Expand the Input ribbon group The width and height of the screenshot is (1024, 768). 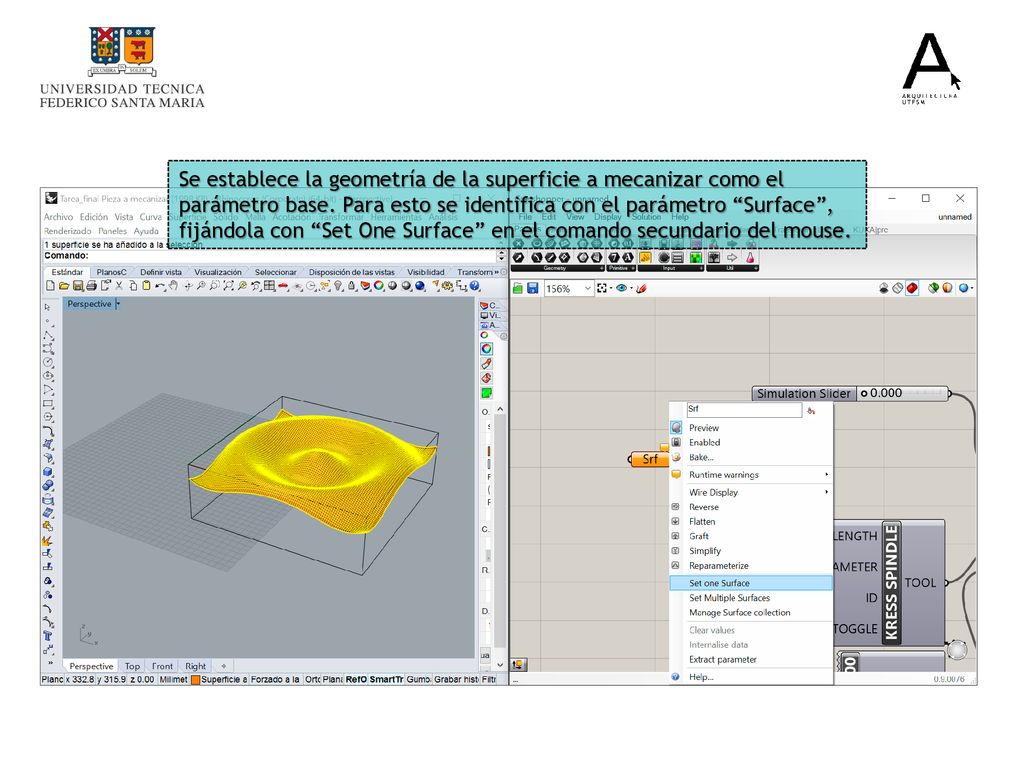(701, 268)
